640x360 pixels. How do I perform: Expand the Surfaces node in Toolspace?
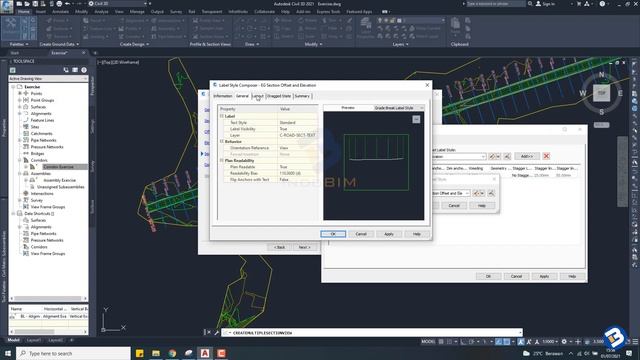tap(20, 107)
